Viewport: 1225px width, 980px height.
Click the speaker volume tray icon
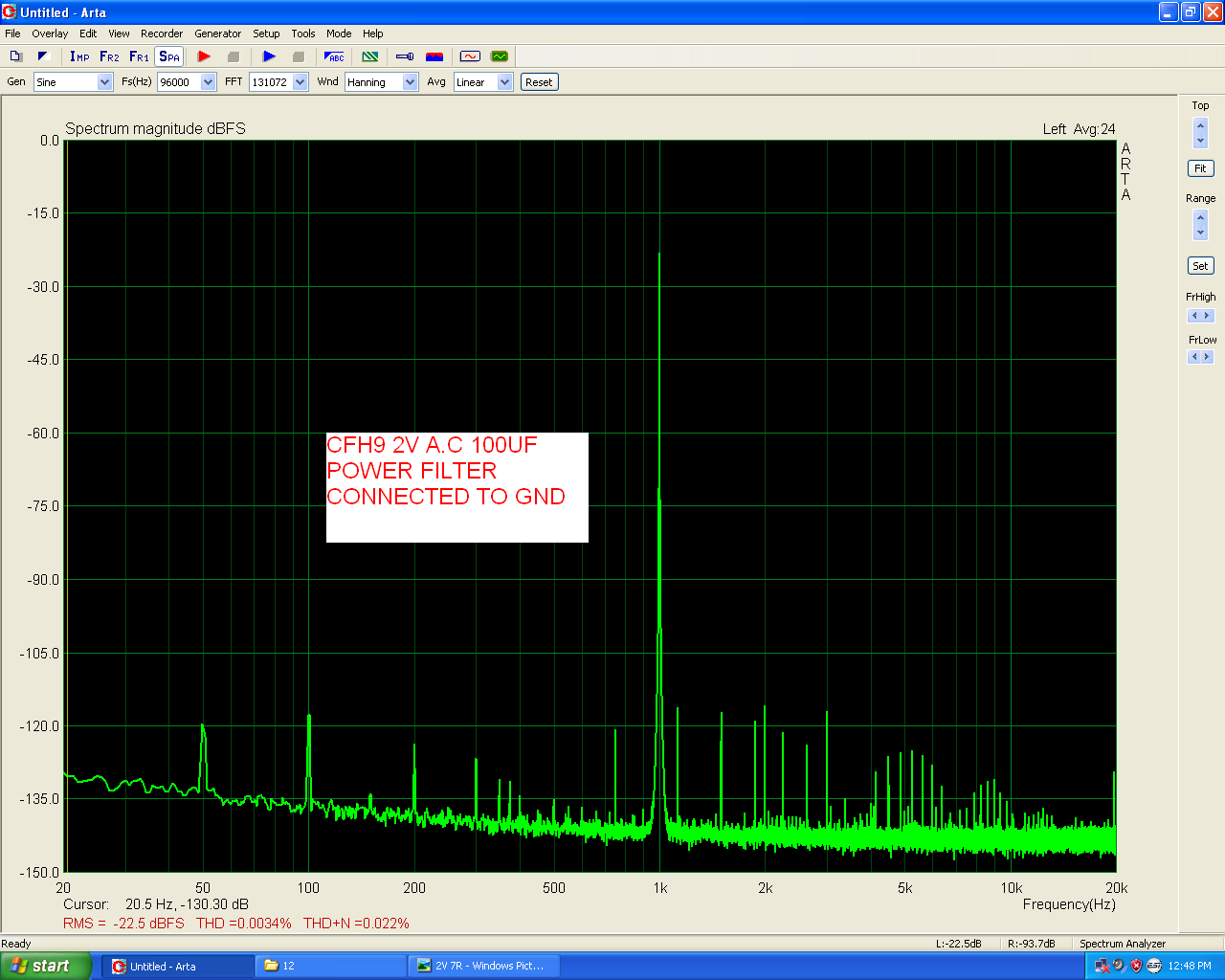[x=1119, y=966]
